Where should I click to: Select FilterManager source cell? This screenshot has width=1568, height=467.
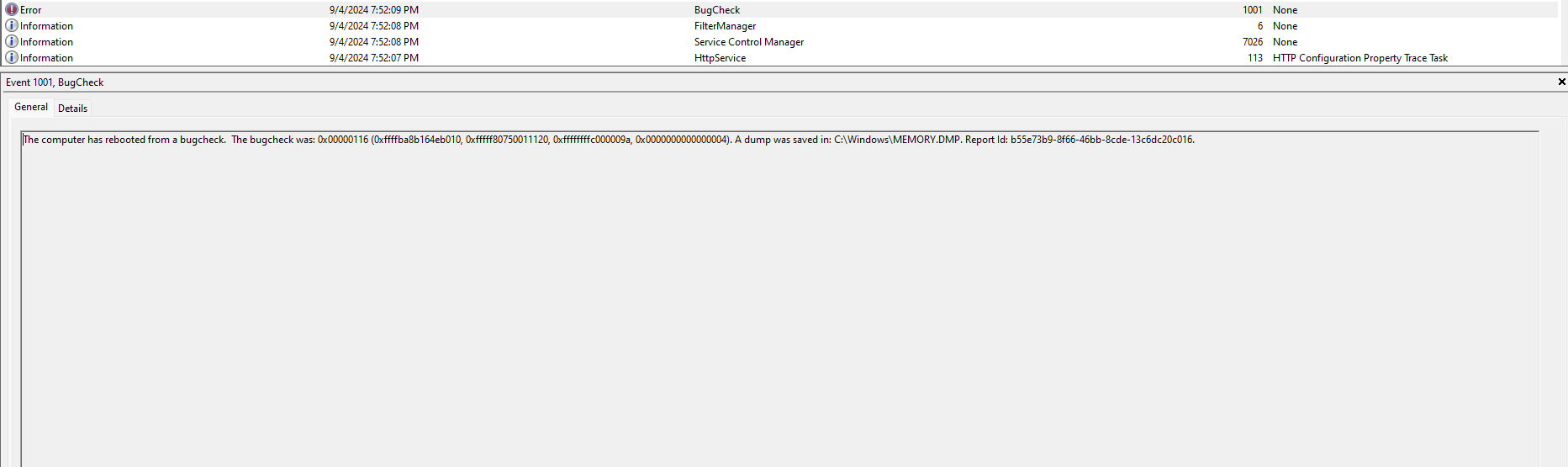coord(725,26)
